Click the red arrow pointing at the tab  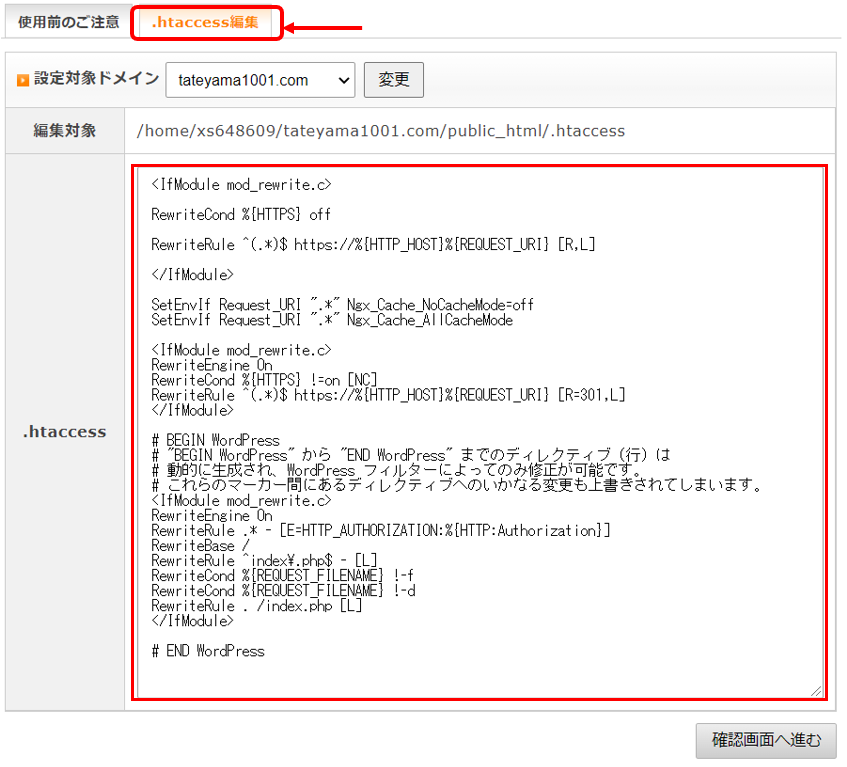323,28
